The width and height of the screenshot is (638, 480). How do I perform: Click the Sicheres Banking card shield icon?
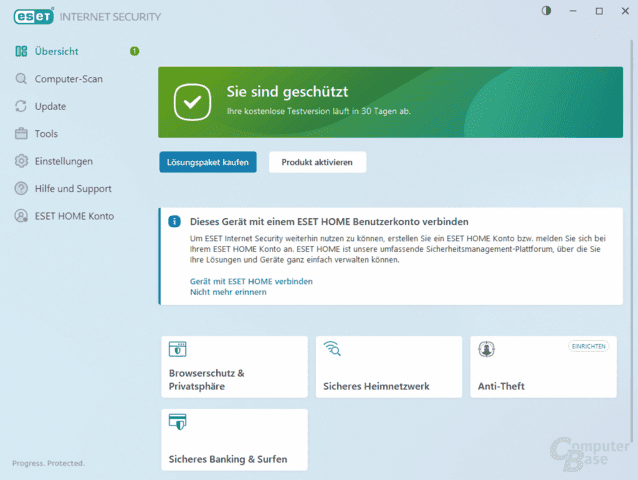[177, 422]
